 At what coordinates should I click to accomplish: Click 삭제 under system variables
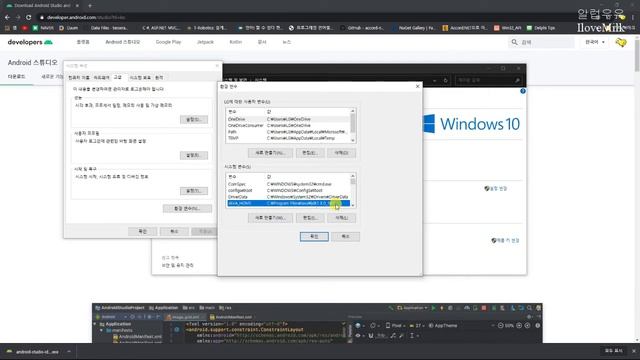point(341,218)
